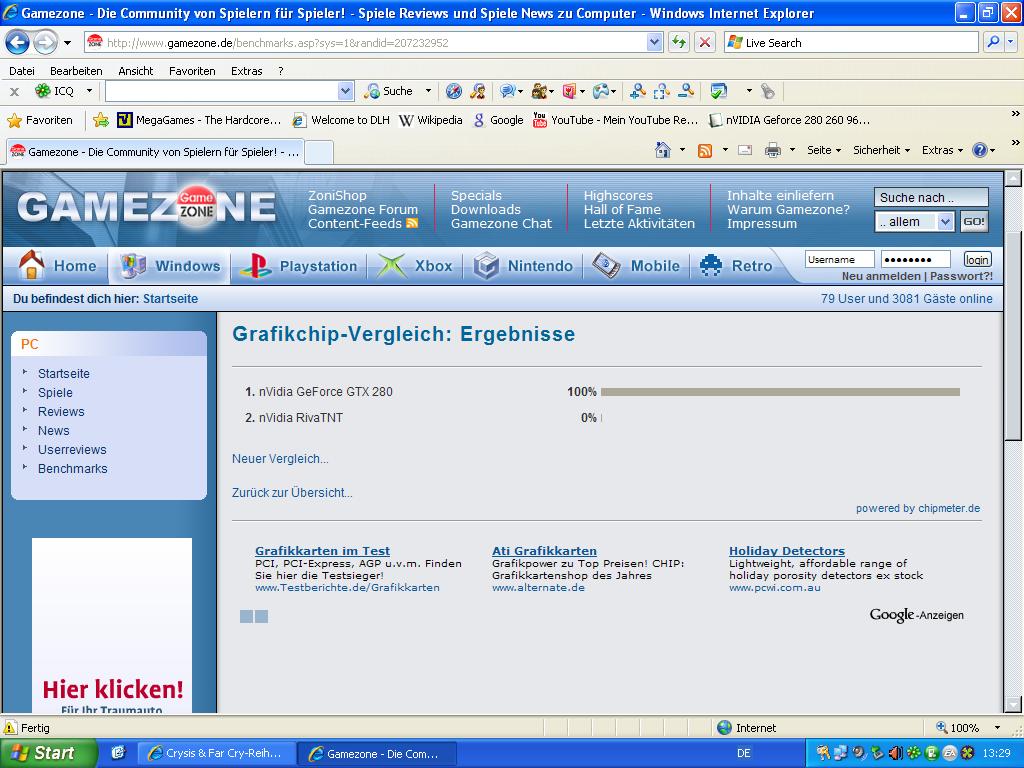1024x768 pixels.
Task: Click the powered by chipmeter.de link
Action: 918,508
